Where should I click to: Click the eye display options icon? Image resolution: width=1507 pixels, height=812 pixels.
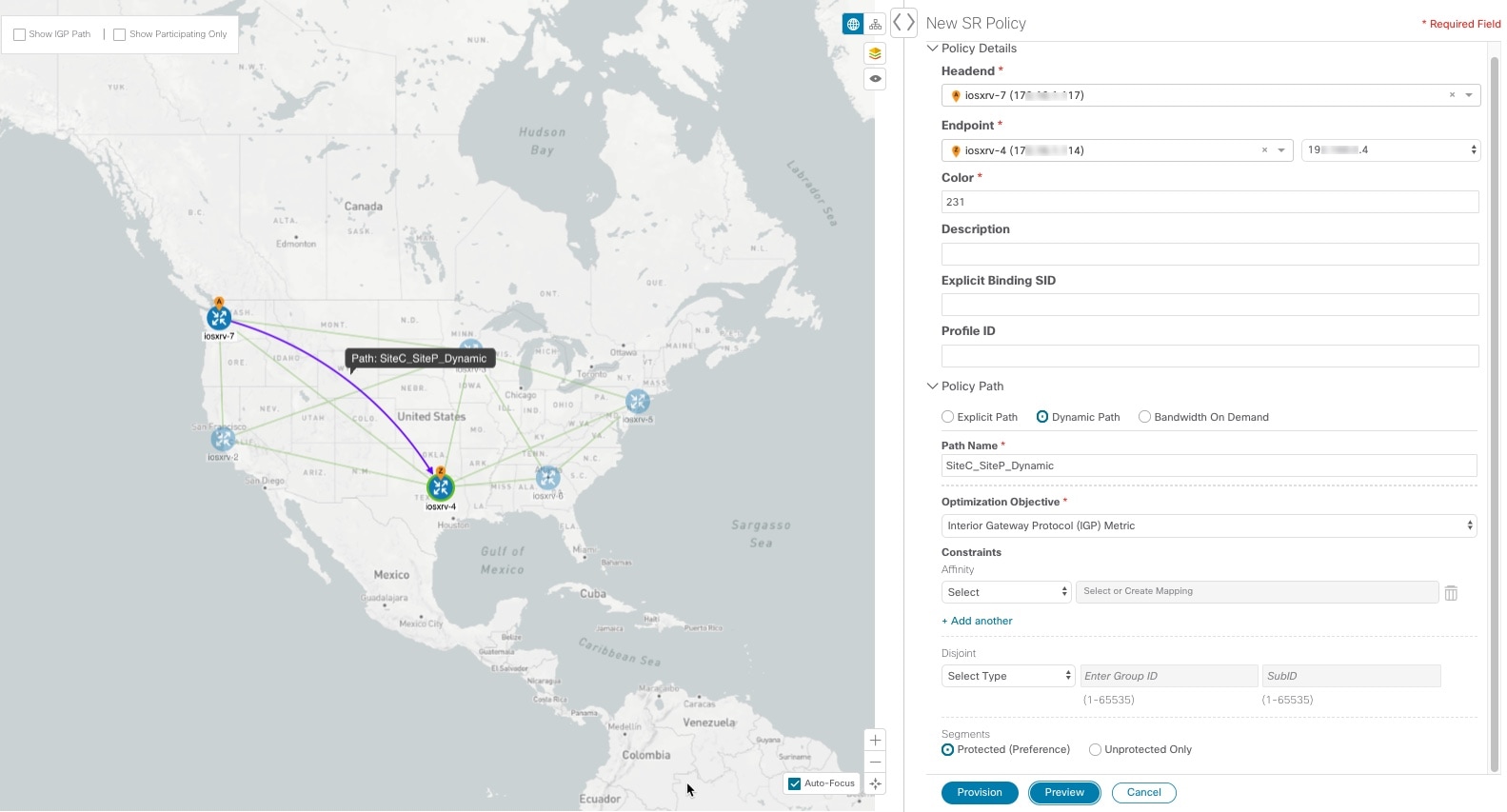875,79
